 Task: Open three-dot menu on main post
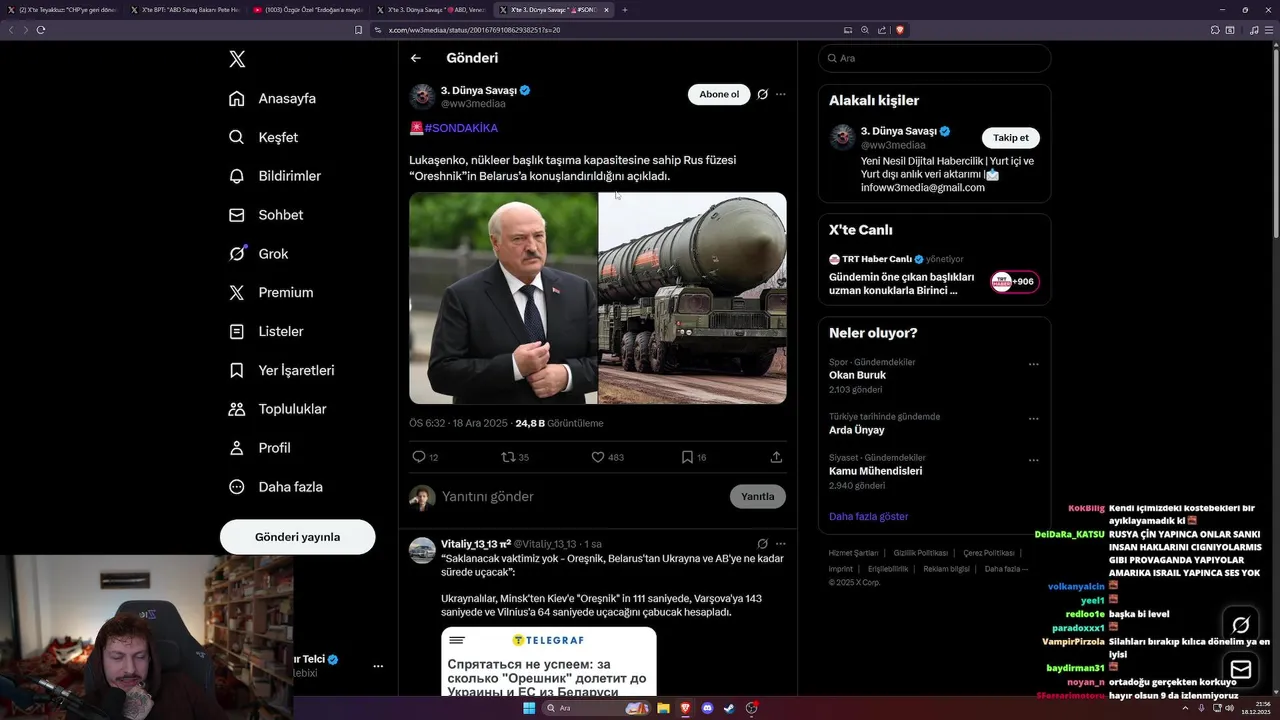pyautogui.click(x=781, y=94)
